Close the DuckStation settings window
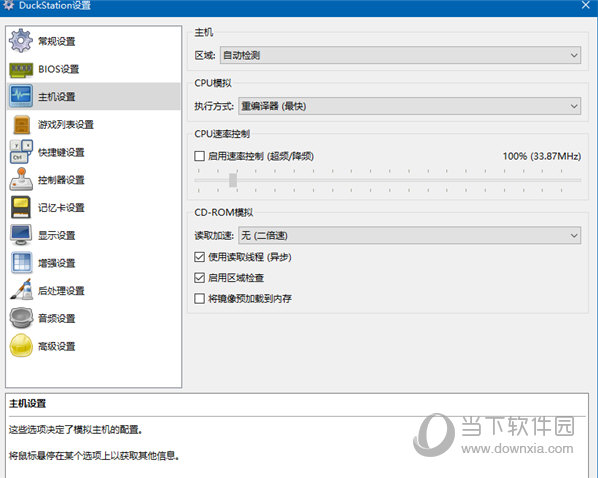The width and height of the screenshot is (598, 478). pyautogui.click(x=586, y=5)
